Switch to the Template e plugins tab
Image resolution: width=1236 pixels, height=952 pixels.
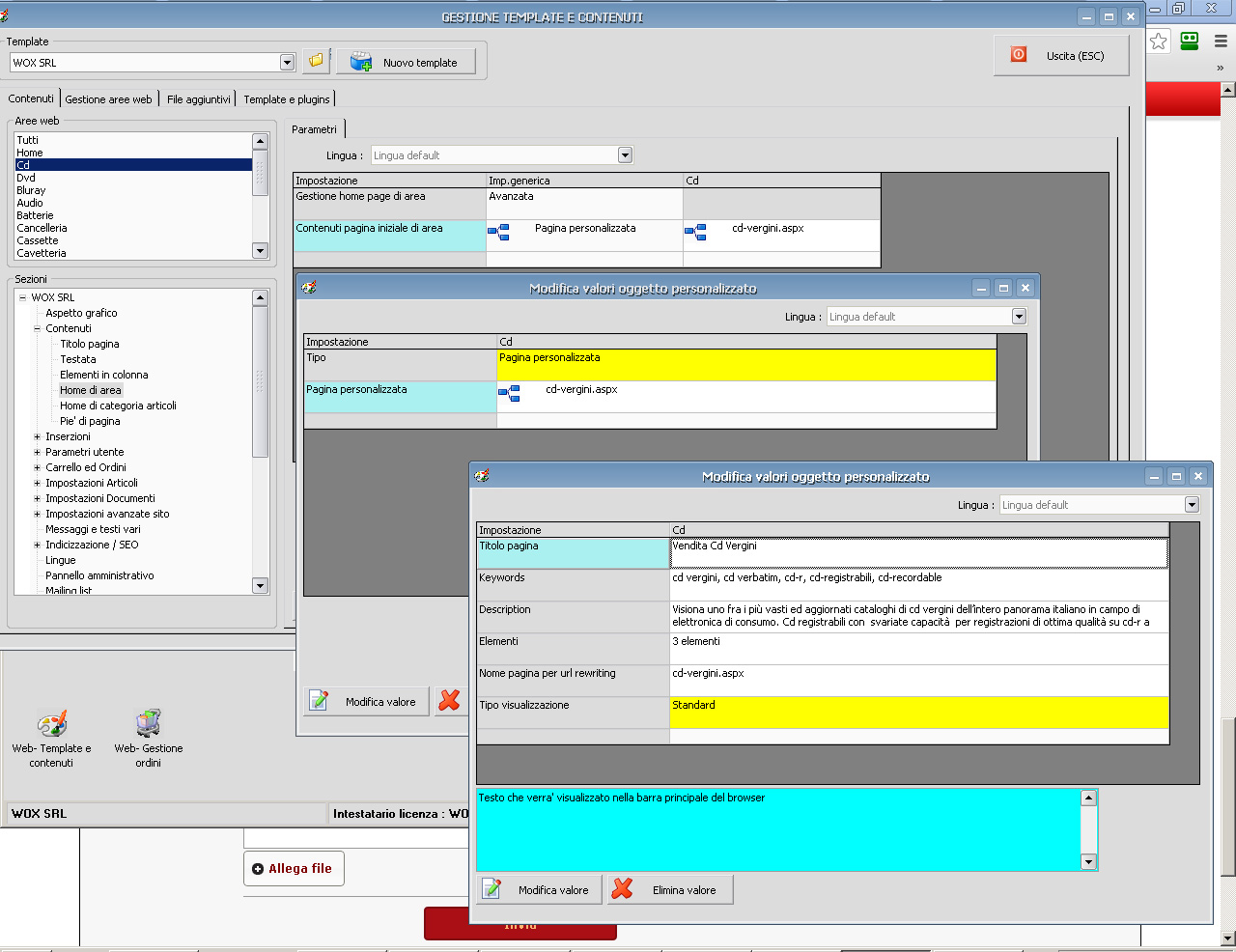(287, 99)
